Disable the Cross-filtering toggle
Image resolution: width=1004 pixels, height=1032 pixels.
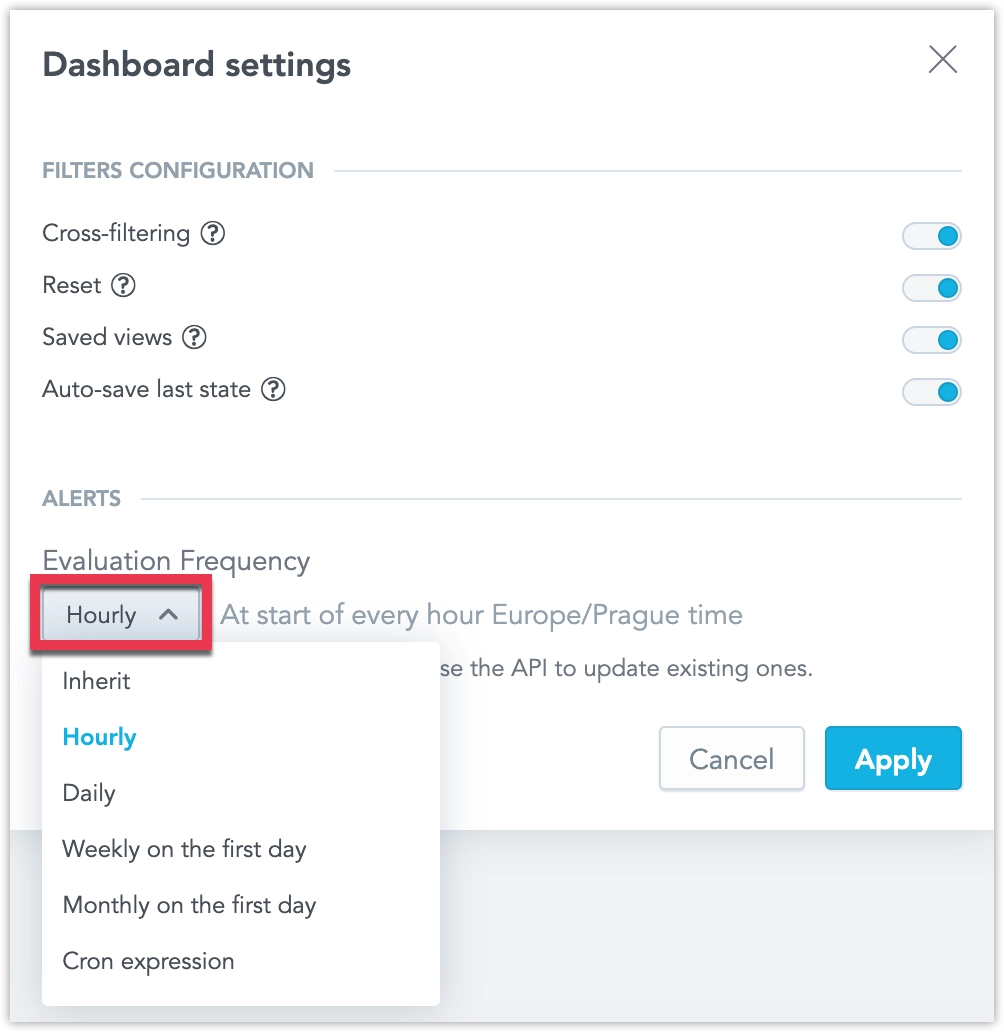931,236
